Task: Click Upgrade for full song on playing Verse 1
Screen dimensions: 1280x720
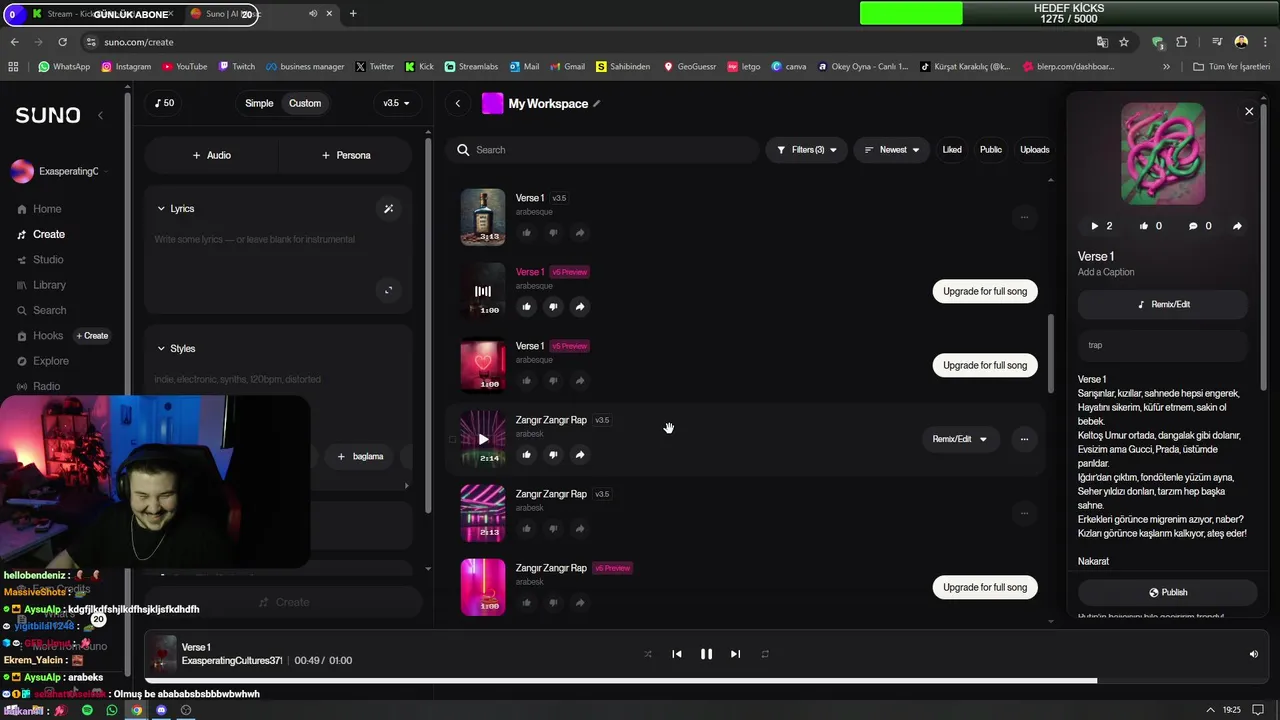Action: pos(985,291)
